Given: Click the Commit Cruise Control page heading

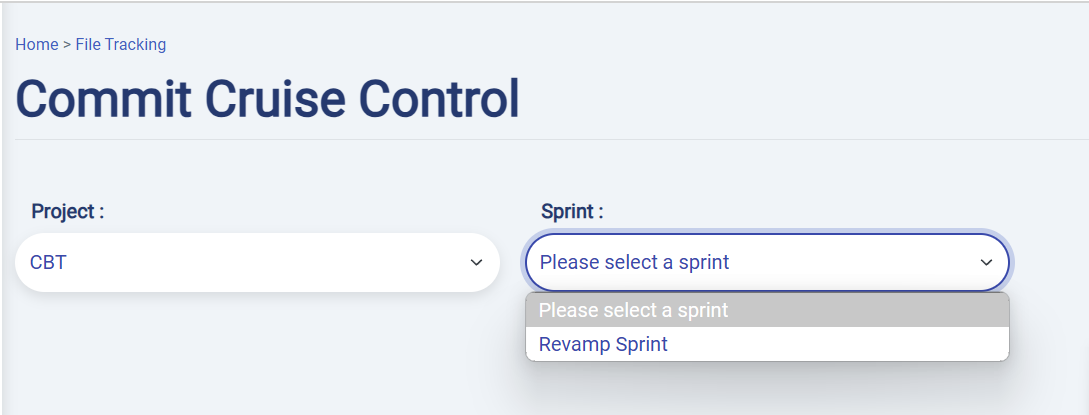Looking at the screenshot, I should [267, 98].
